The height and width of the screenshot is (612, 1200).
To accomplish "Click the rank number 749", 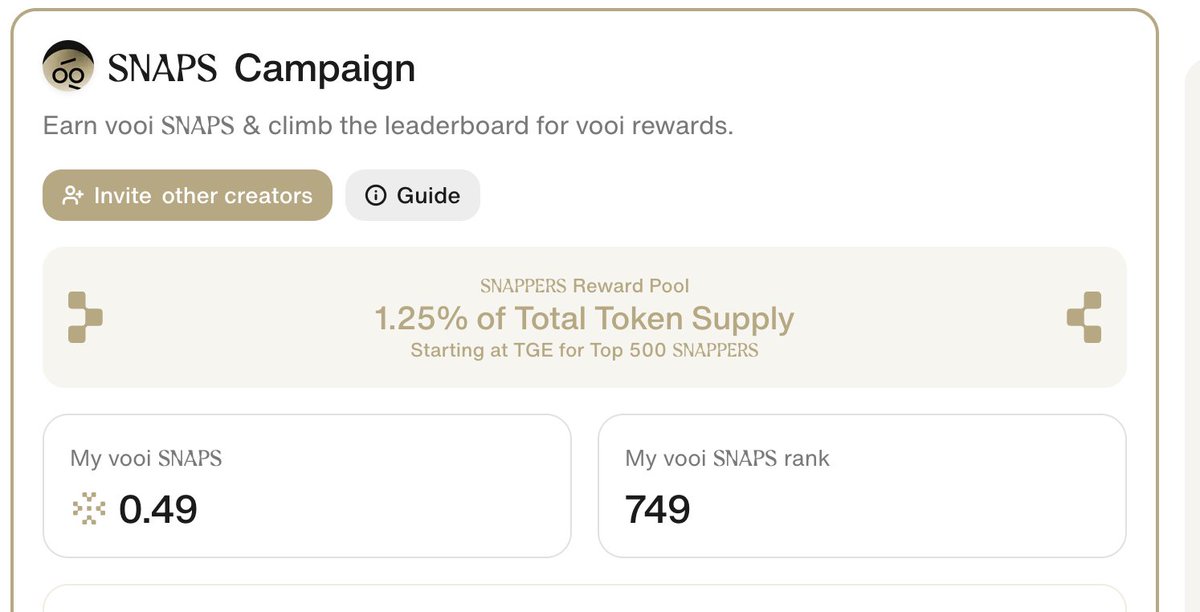I will [658, 510].
